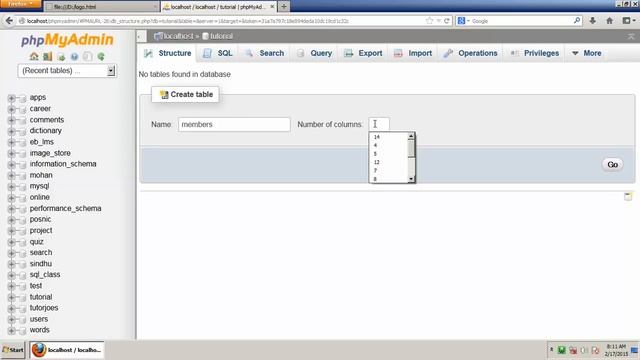Click the green tray icon

pos(562,350)
